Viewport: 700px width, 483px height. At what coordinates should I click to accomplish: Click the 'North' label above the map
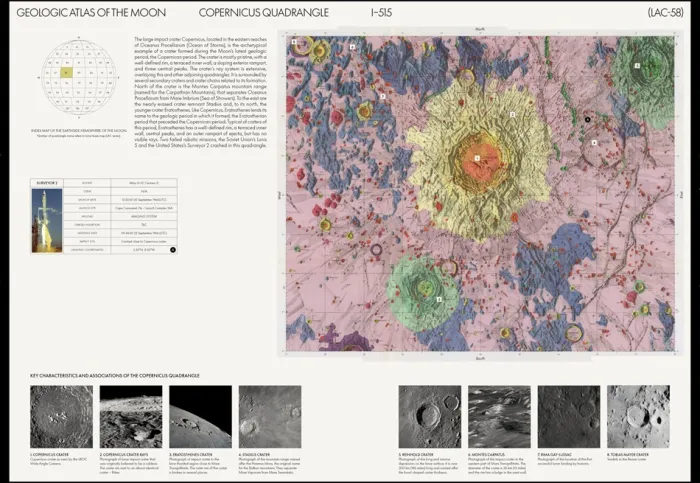(480, 29)
